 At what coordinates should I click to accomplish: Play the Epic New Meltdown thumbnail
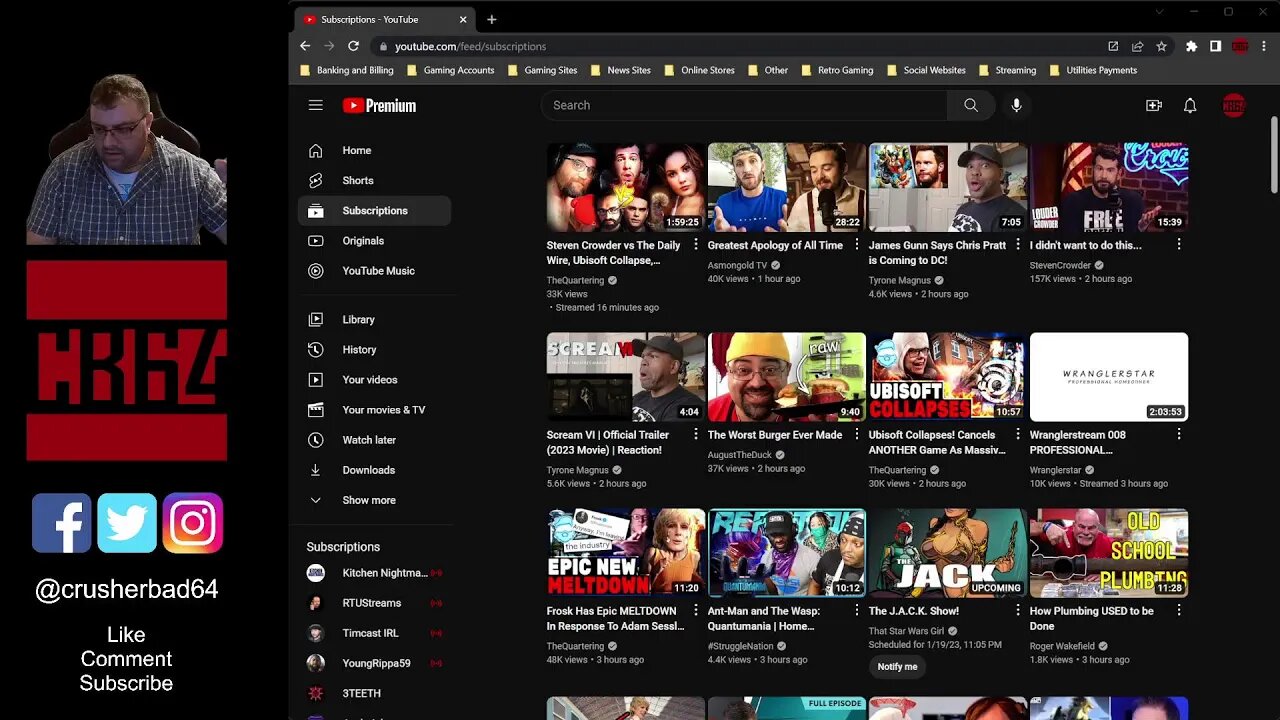coord(626,553)
